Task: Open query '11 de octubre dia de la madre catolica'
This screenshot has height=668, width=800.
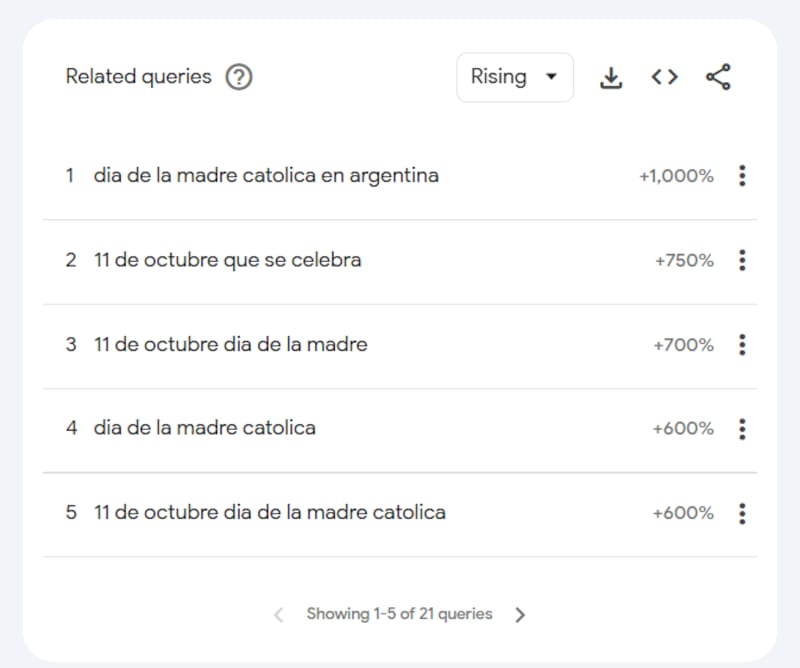Action: tap(269, 513)
